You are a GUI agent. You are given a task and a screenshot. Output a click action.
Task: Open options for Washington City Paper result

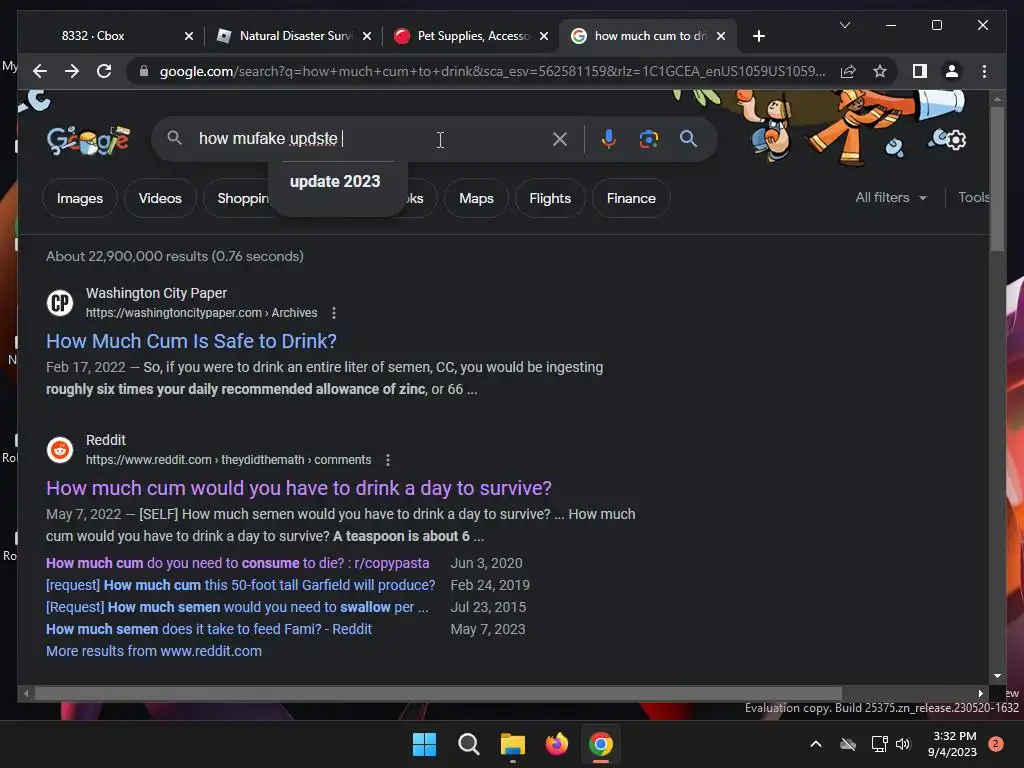tap(334, 313)
